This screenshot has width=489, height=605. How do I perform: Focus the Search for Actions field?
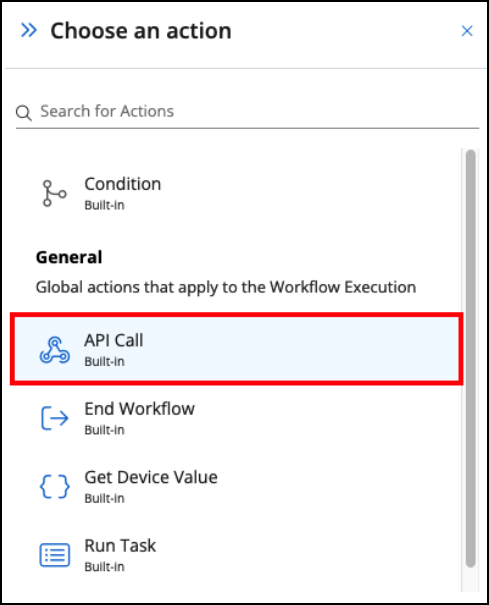point(247,112)
